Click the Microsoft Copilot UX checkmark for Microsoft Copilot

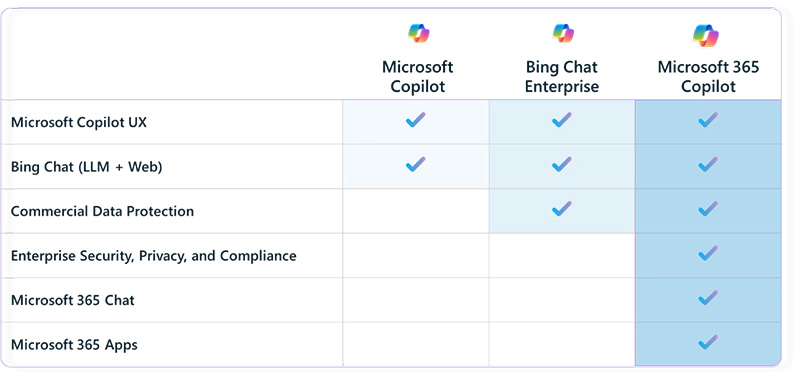415,120
